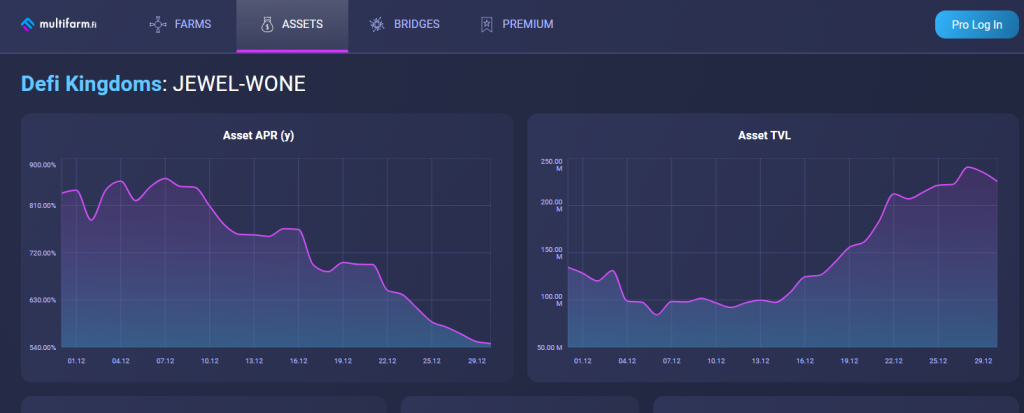This screenshot has width=1024, height=413.
Task: Click 13.12 date on TVL chart
Action: [760, 361]
